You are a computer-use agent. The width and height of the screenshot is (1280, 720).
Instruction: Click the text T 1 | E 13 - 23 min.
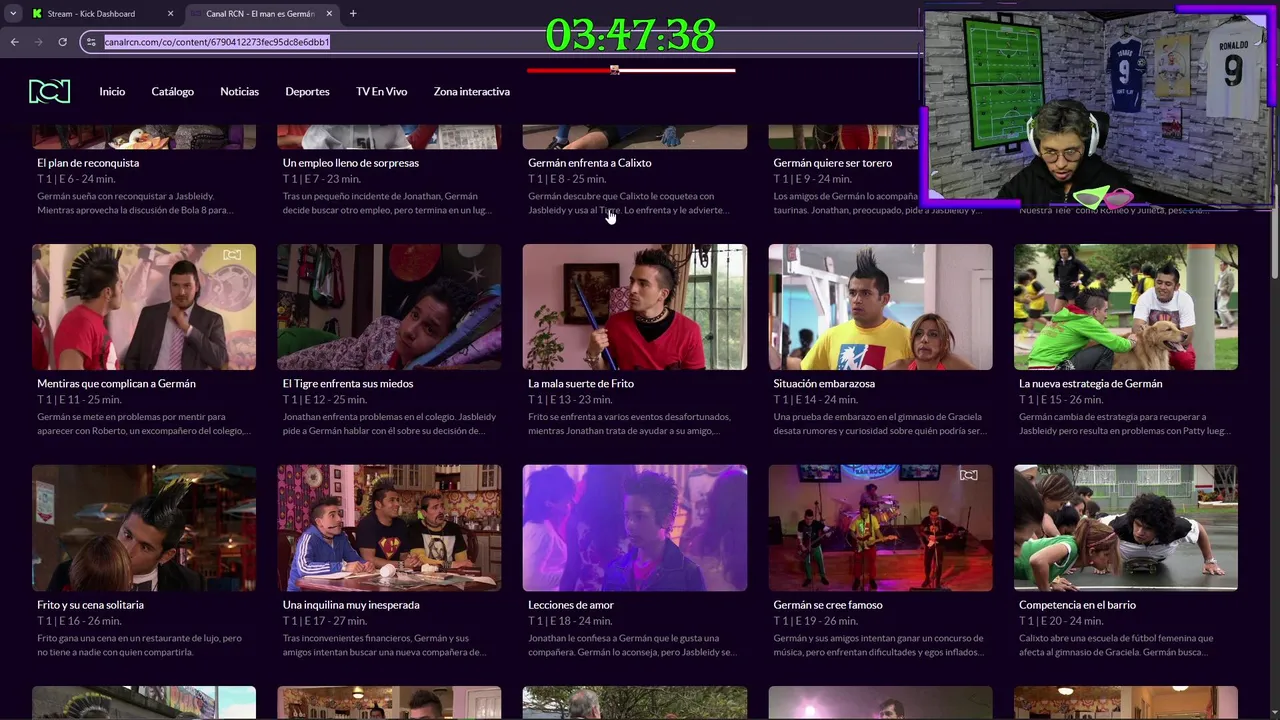570,400
